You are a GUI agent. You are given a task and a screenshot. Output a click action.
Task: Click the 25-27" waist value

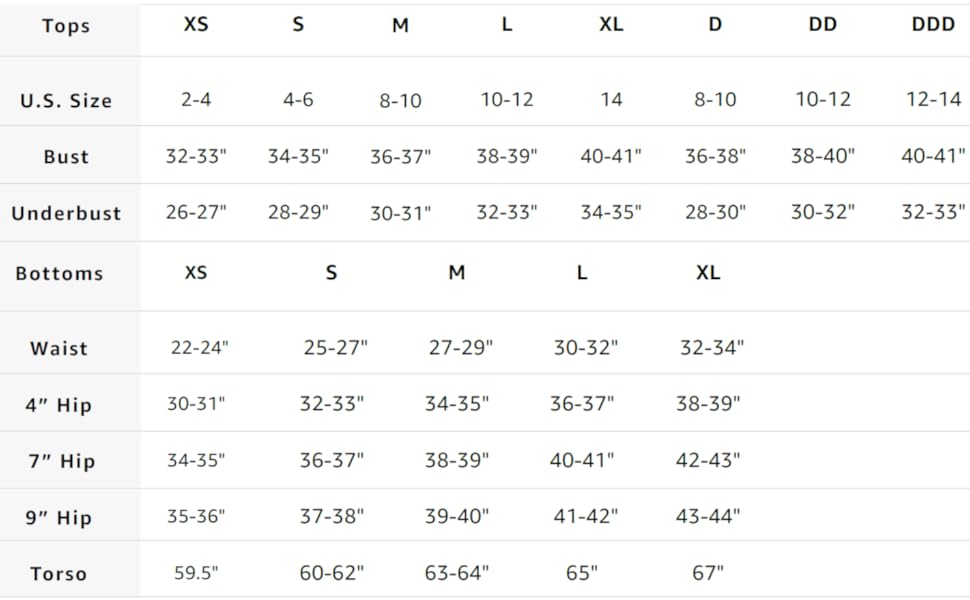[335, 348]
